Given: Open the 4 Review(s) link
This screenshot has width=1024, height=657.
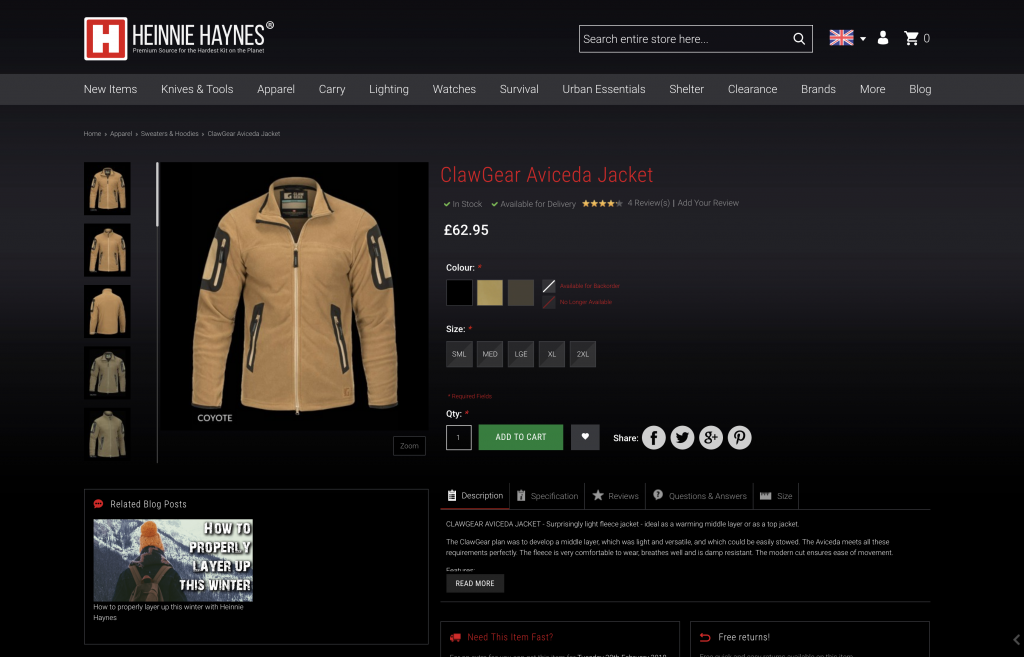Looking at the screenshot, I should 648,203.
